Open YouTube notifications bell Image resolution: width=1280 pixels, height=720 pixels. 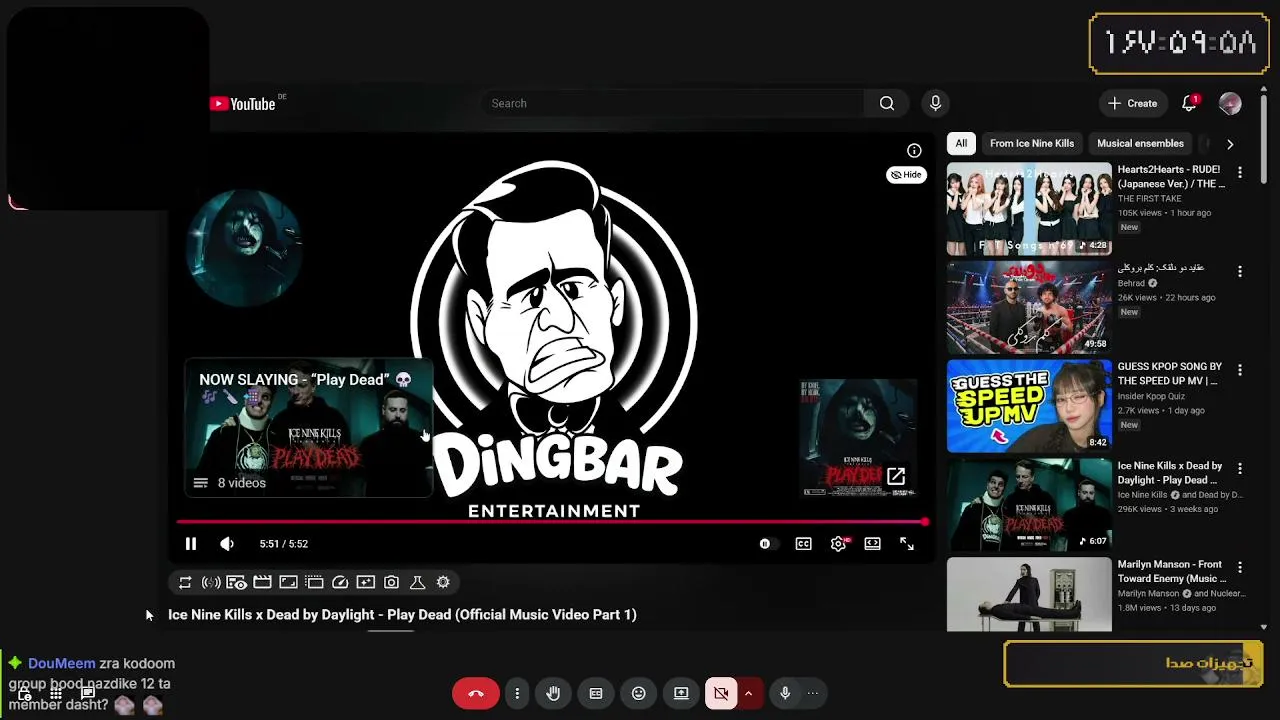pos(1190,103)
